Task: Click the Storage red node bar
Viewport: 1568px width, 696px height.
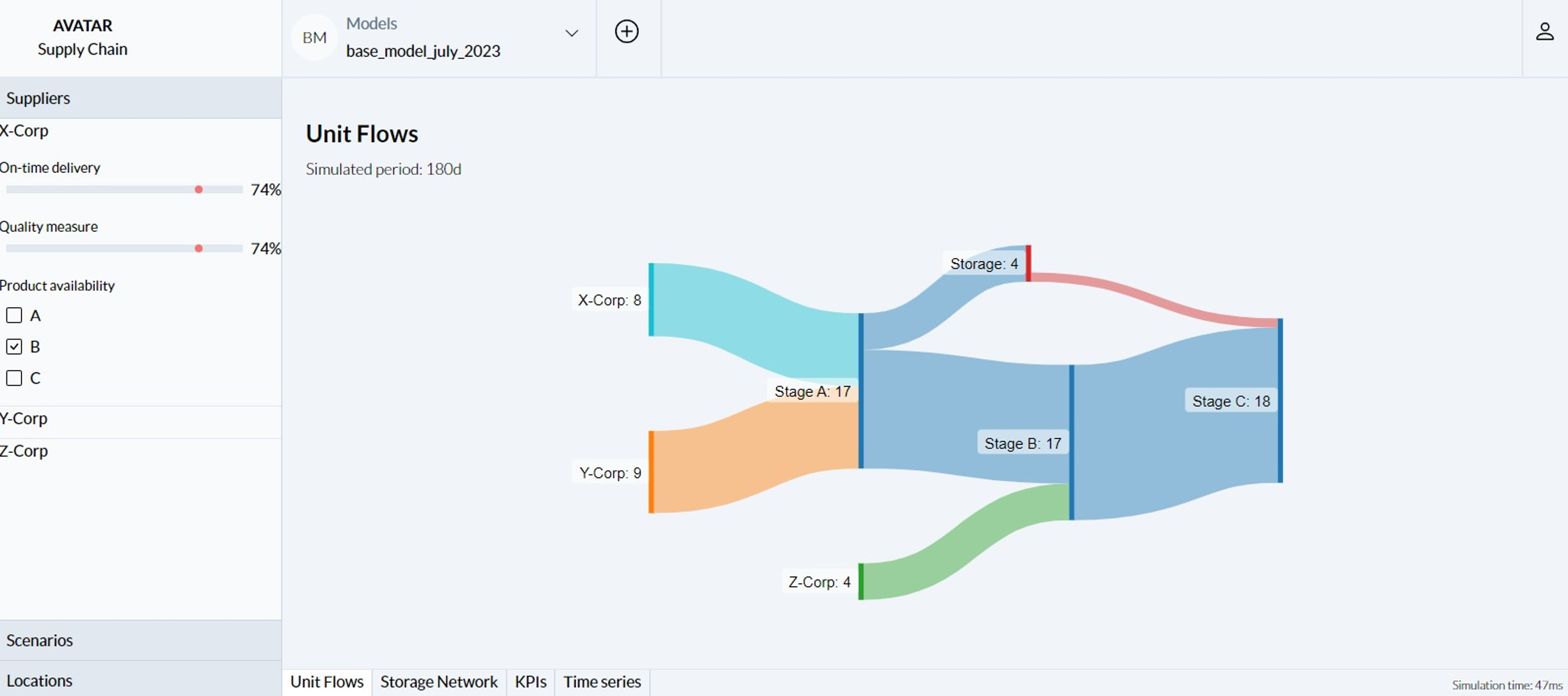Action: 1028,264
